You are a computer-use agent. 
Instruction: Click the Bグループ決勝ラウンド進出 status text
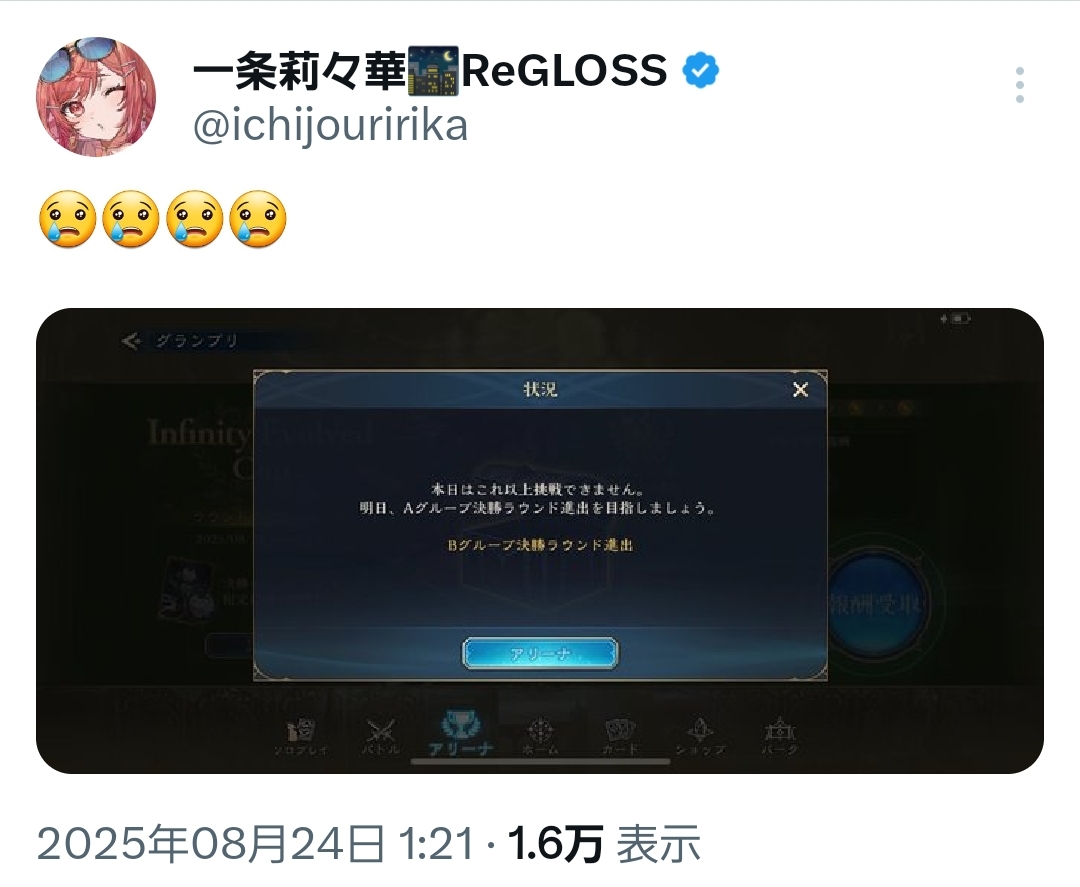(541, 545)
